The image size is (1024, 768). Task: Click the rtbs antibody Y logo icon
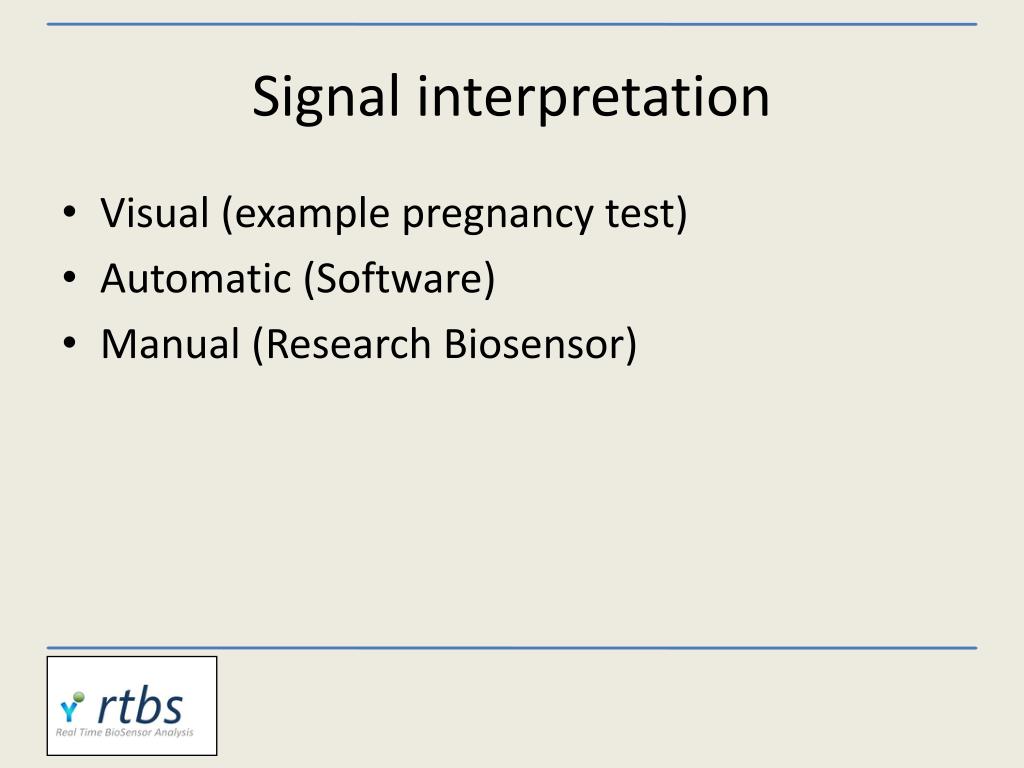point(72,707)
